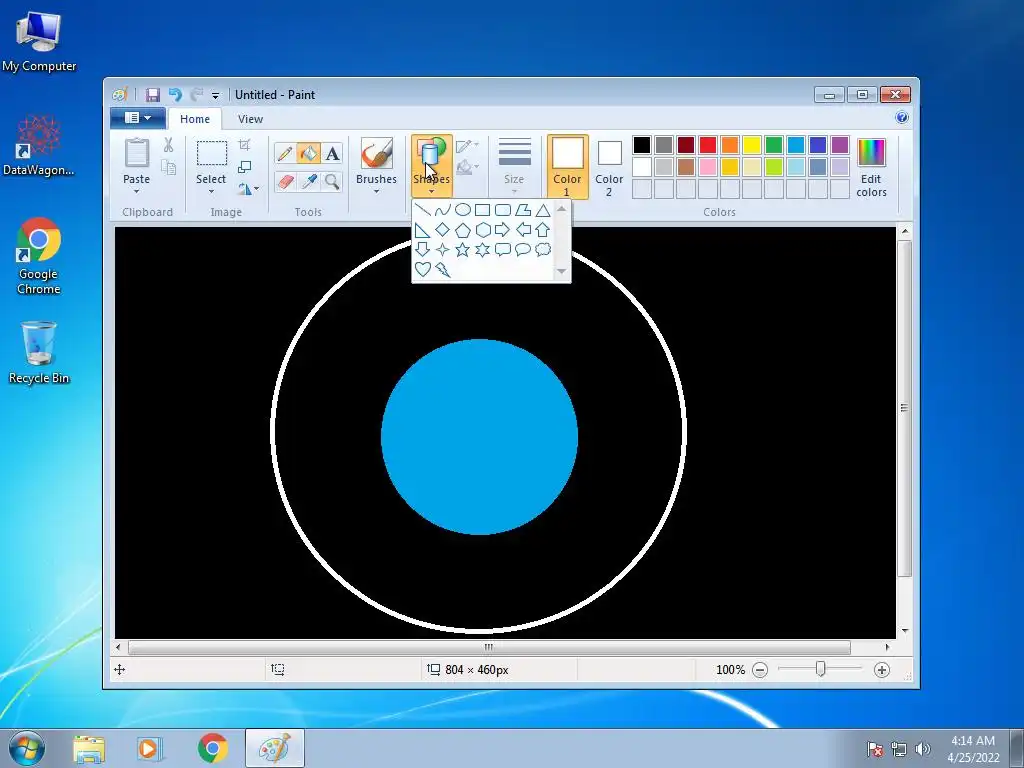Pick the Lightning bolt shape
Screen dimensions: 1024x768
click(443, 269)
